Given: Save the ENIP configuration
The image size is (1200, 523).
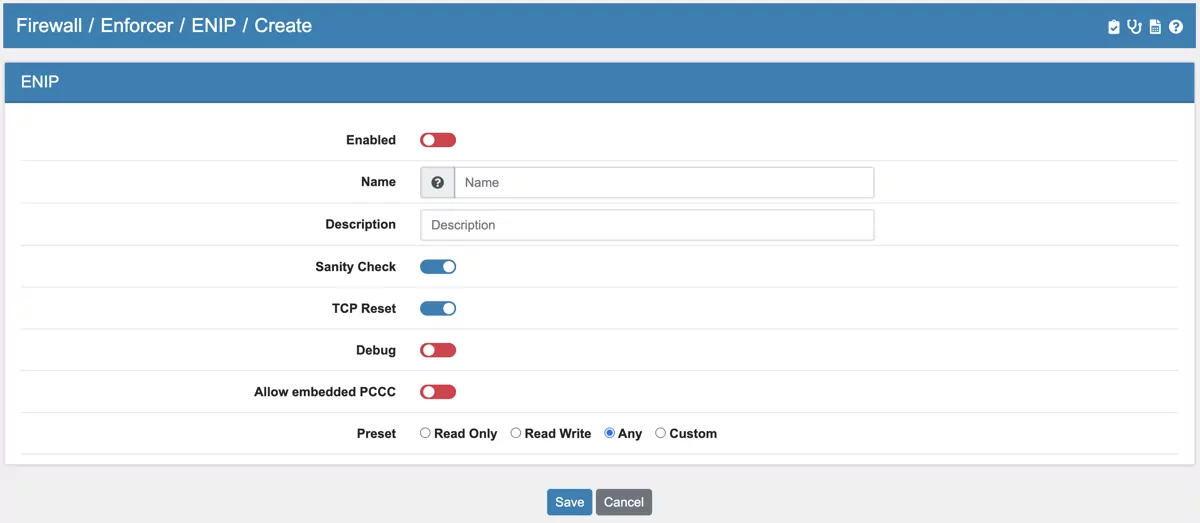Looking at the screenshot, I should tap(569, 502).
